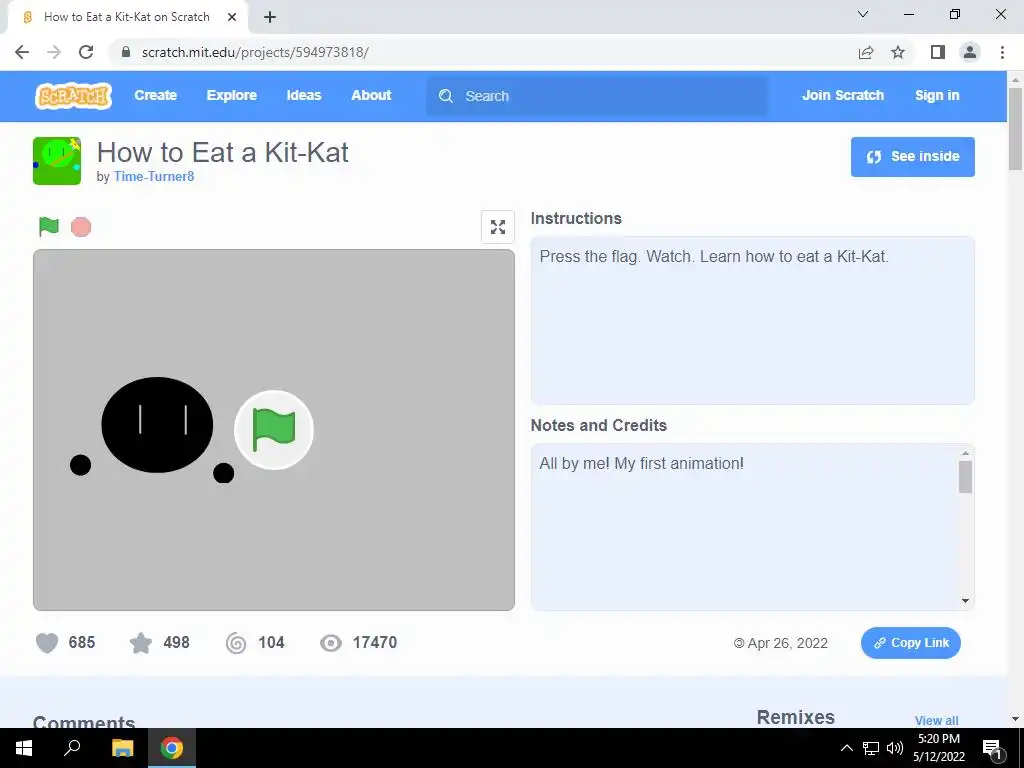Open File Explorer from the taskbar
The image size is (1024, 768).
coord(122,748)
